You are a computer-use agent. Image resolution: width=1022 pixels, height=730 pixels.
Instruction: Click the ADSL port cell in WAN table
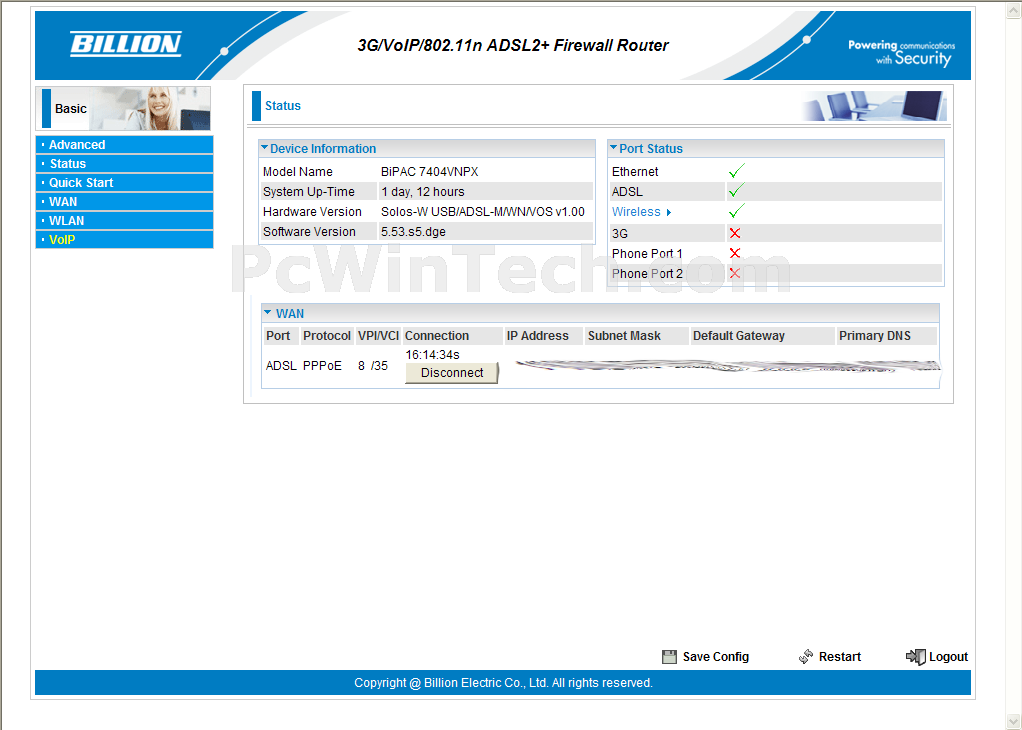click(281, 366)
